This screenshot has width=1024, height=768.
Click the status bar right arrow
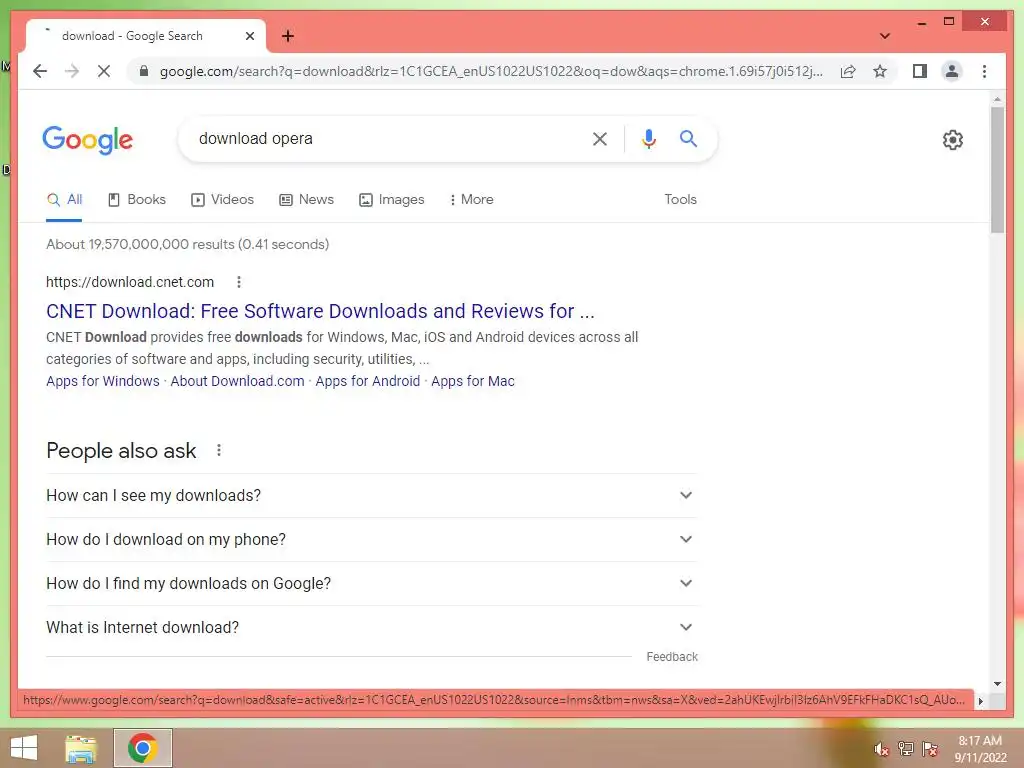[980, 701]
